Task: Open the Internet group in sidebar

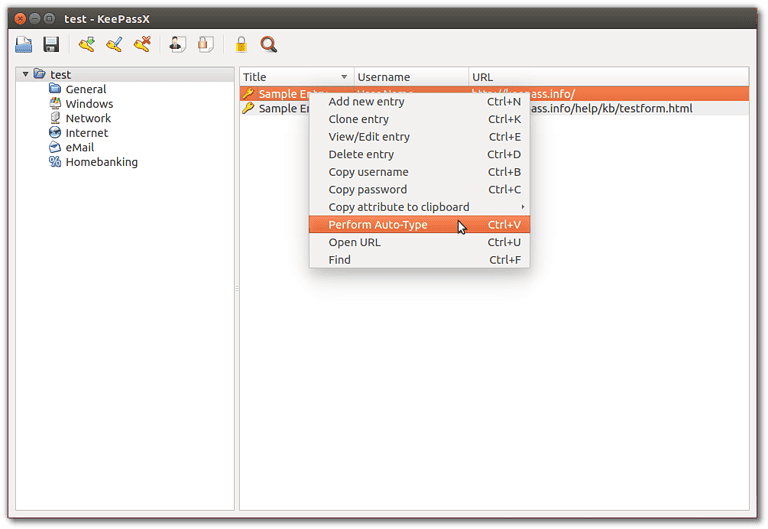Action: tap(86, 133)
